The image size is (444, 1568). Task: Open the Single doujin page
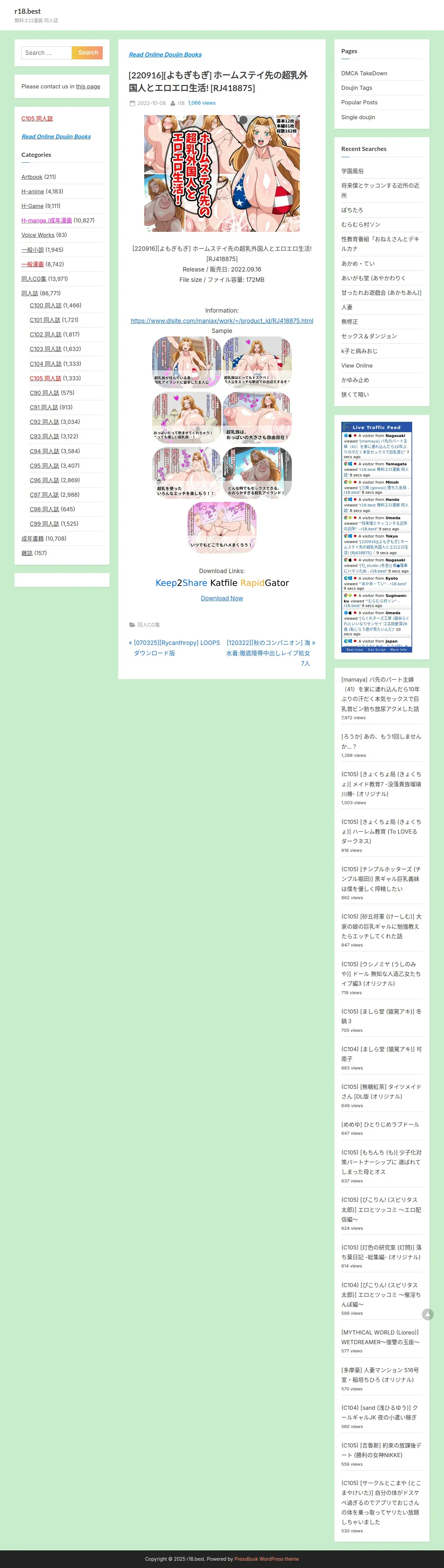(x=358, y=117)
